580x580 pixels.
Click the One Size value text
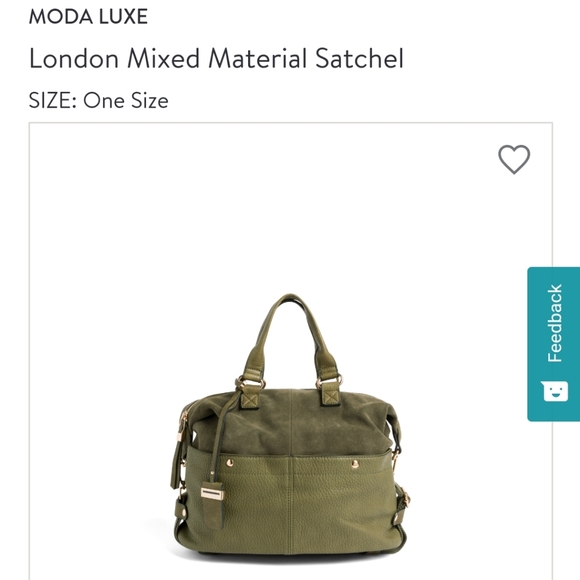pyautogui.click(x=126, y=100)
